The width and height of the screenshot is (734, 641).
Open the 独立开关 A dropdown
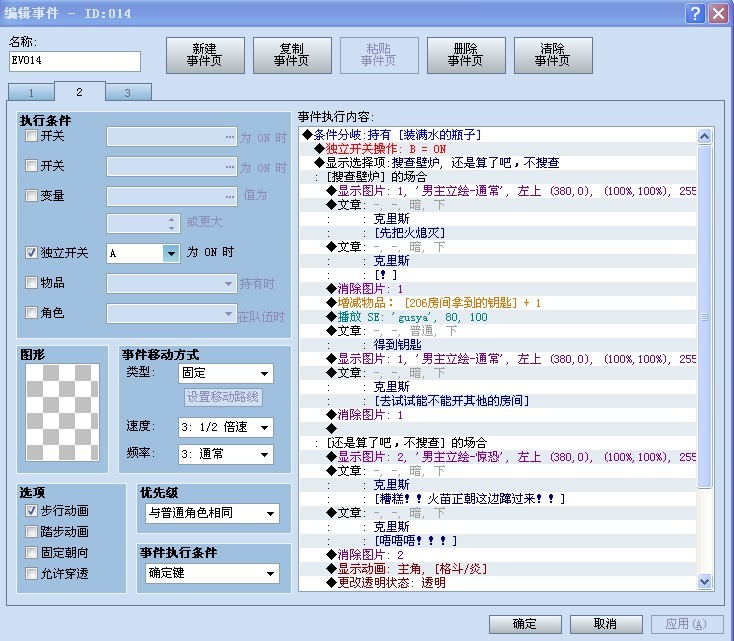(143, 253)
